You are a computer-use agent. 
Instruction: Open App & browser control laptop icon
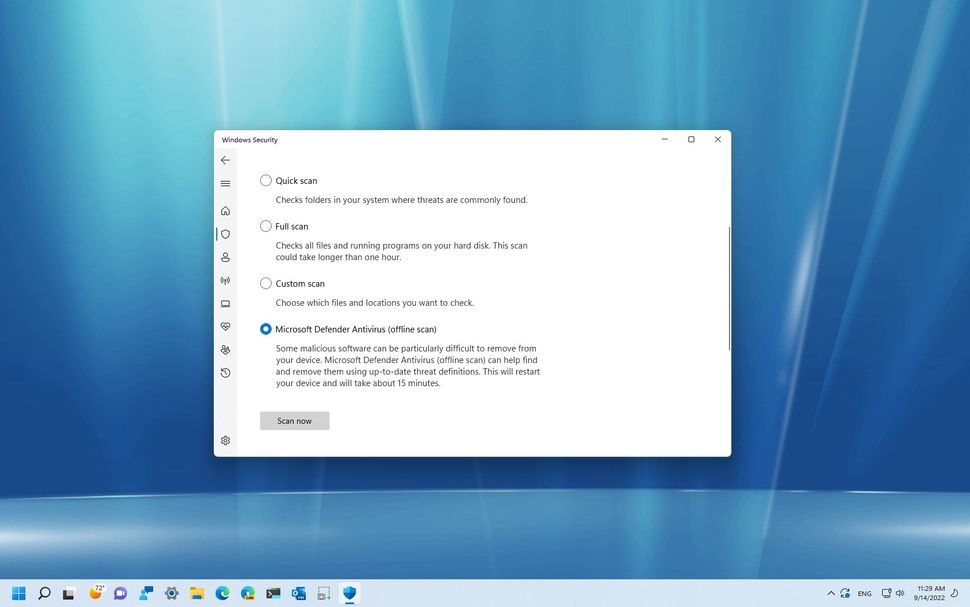[x=225, y=303]
